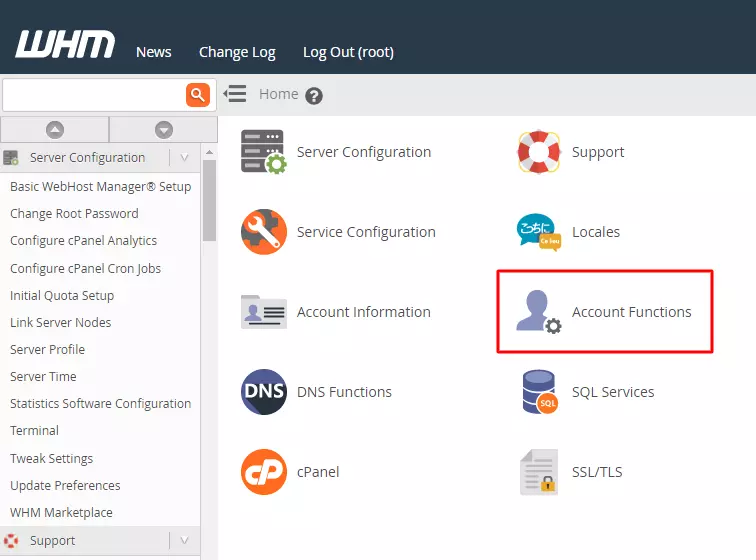Expand the Support sidebar section chevron
756x560 pixels.
184,541
